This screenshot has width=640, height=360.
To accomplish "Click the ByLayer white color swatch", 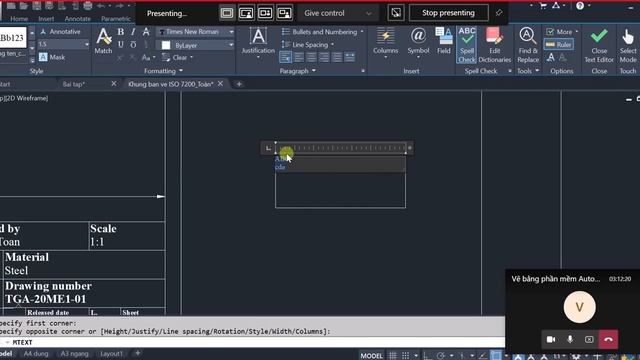I will pos(166,45).
